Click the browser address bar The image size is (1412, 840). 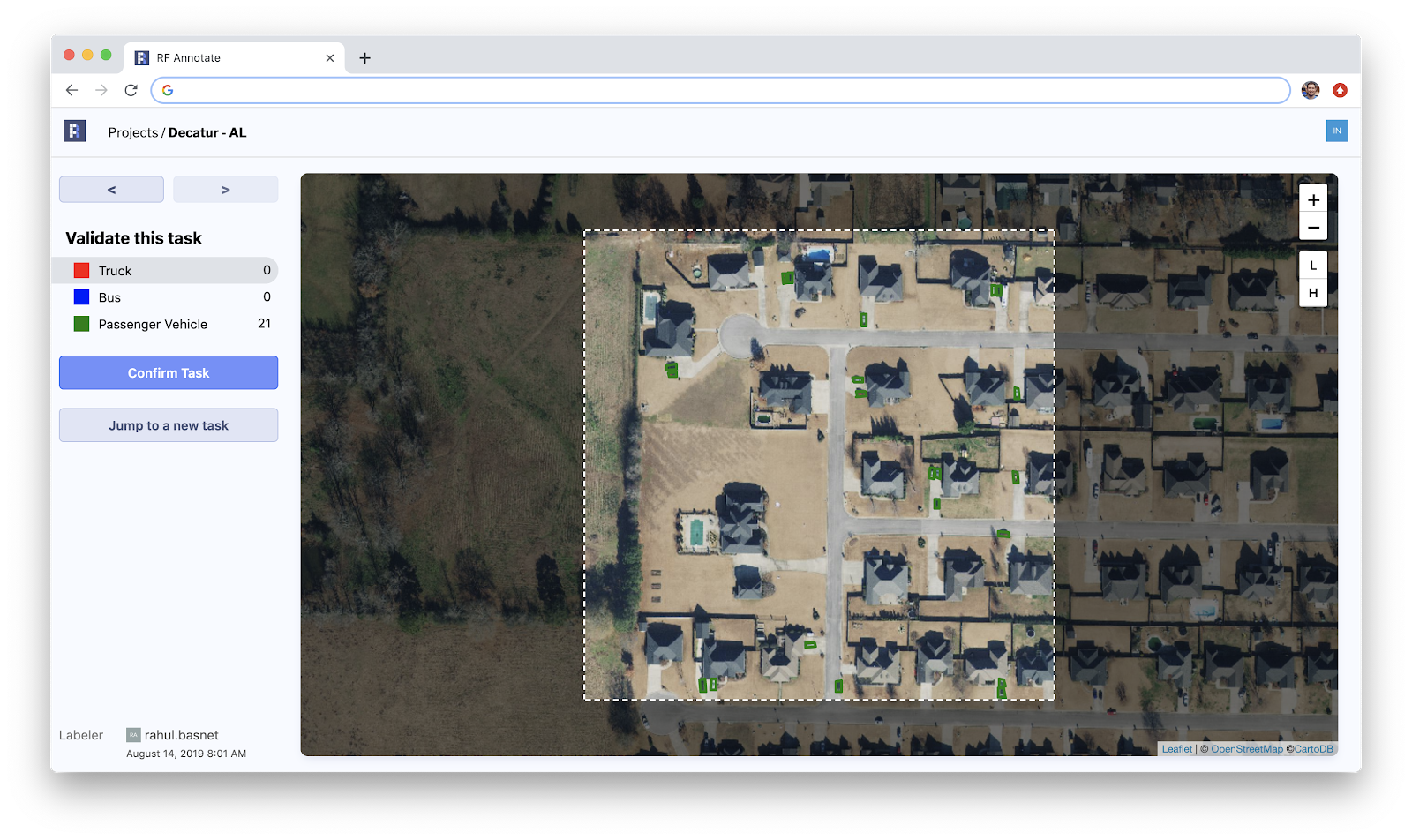[x=720, y=90]
